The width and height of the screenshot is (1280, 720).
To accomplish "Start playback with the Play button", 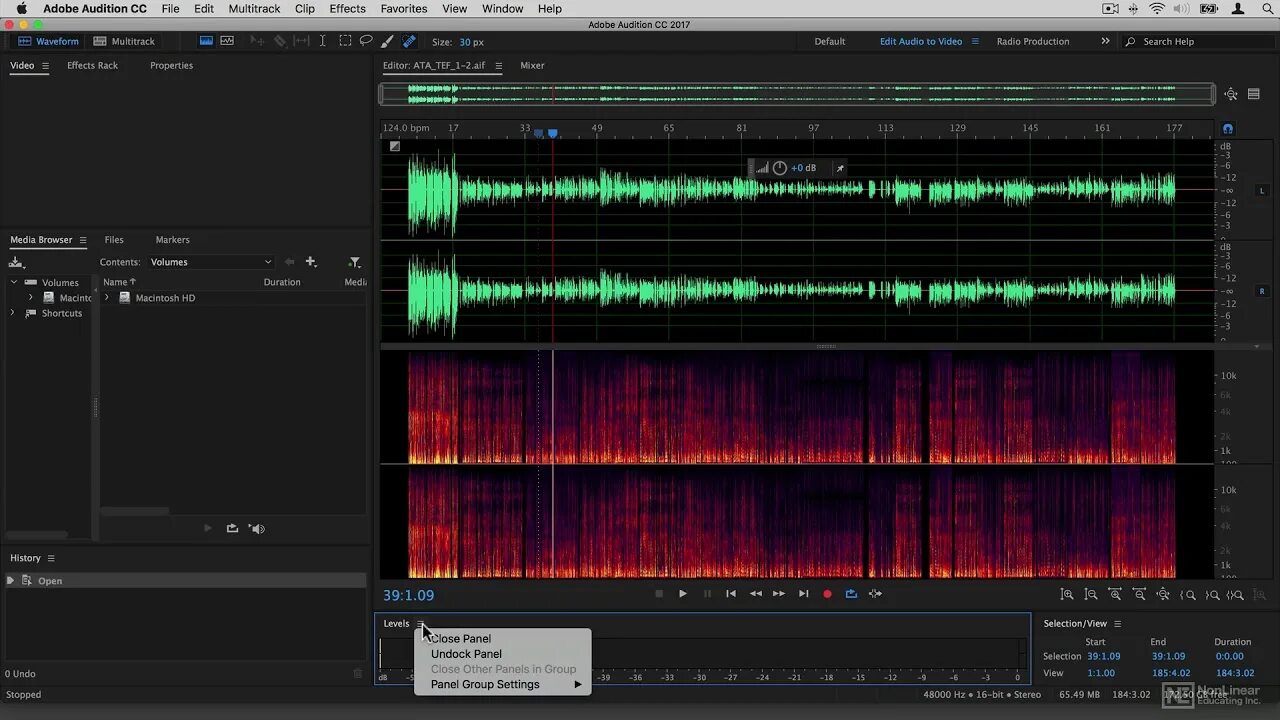I will [683, 594].
